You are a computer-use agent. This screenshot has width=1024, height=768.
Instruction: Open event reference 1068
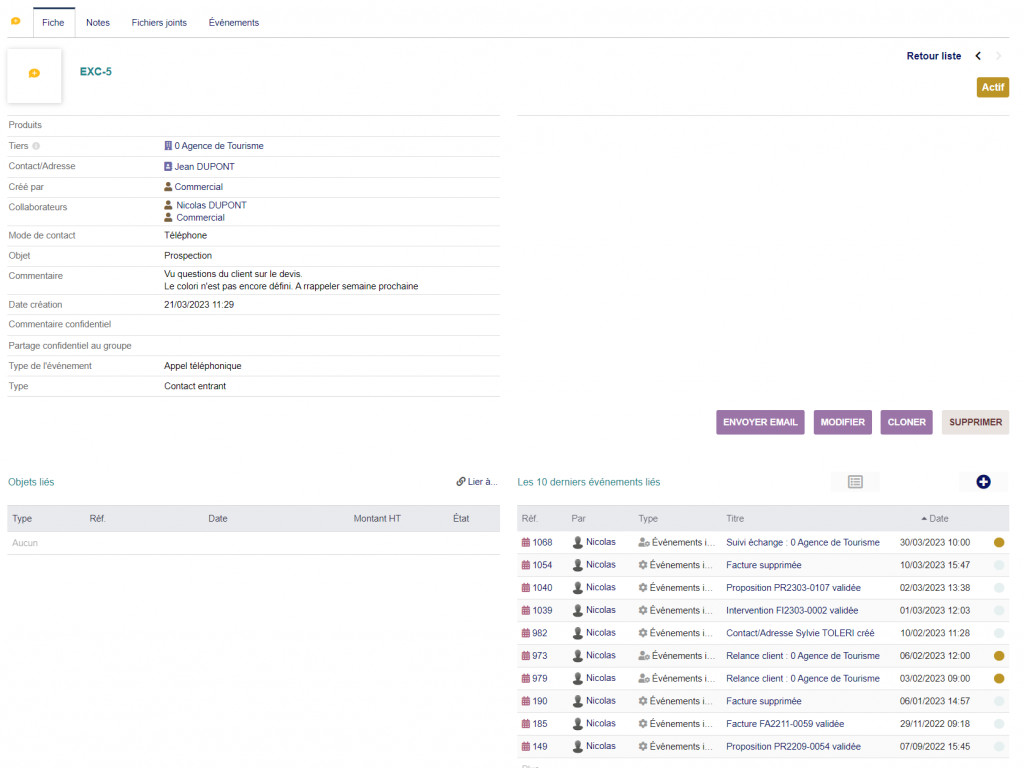537,542
